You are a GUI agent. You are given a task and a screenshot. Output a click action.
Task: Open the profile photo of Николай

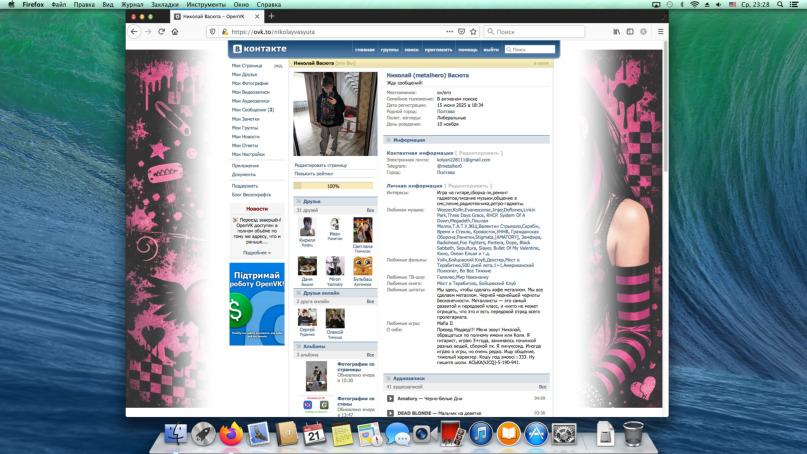tap(335, 114)
